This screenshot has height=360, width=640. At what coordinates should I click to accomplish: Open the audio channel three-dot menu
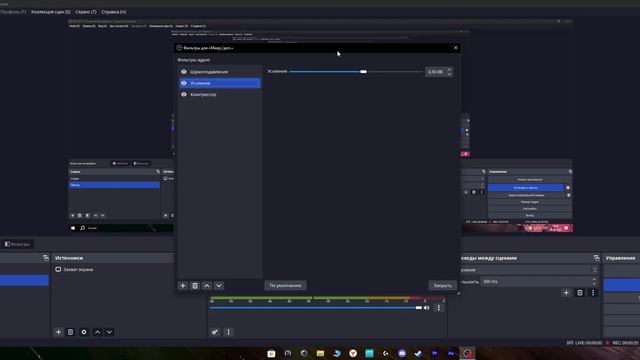click(x=439, y=308)
